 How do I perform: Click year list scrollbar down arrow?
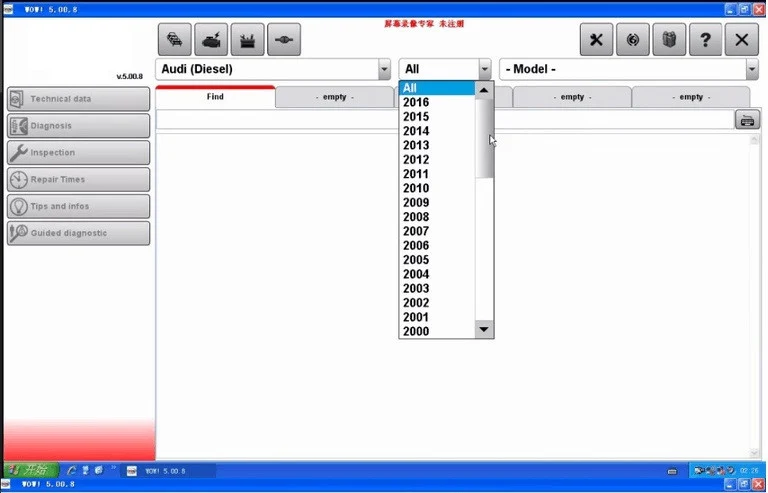coord(484,329)
